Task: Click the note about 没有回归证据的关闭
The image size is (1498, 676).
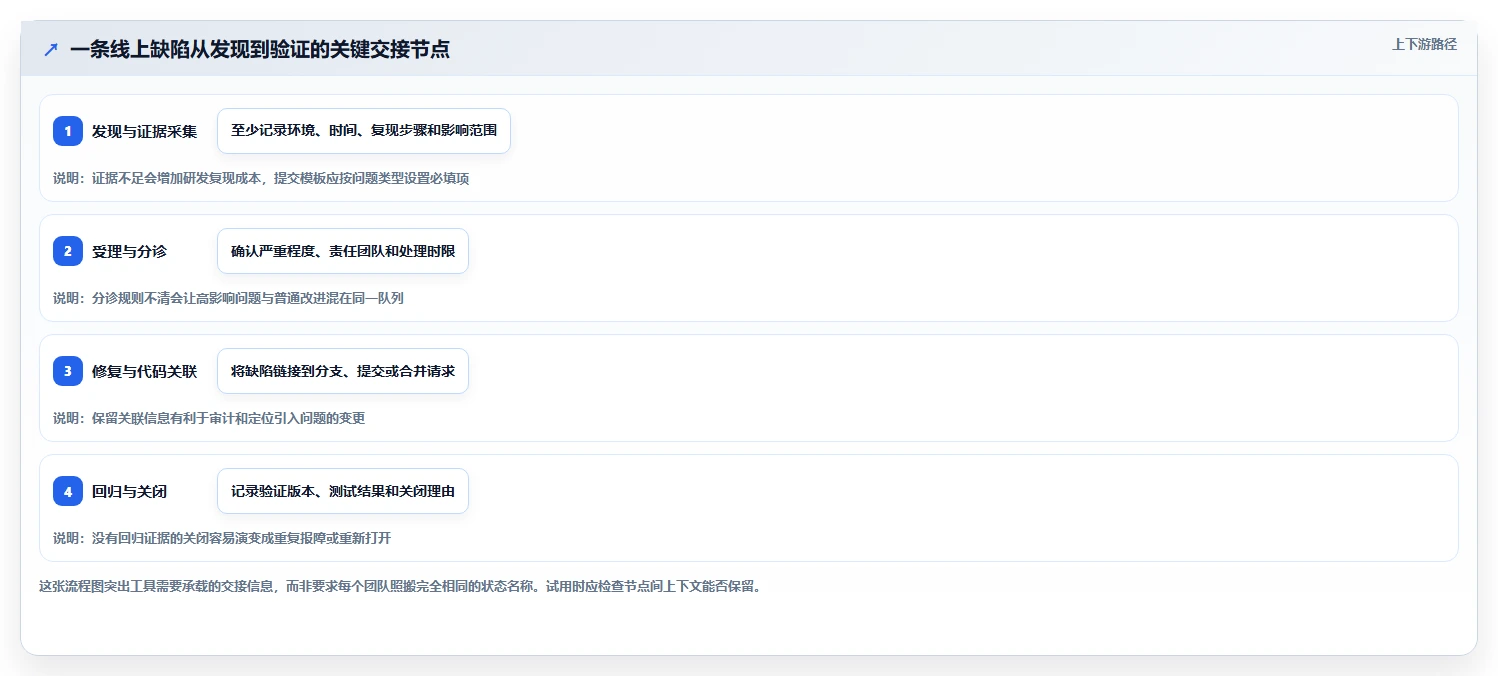Action: 222,538
